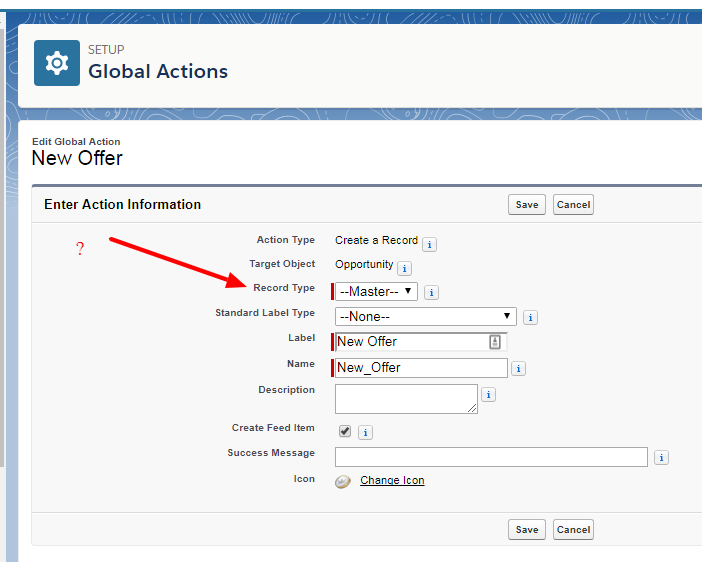
Task: Click the Description field info icon
Action: tap(488, 395)
